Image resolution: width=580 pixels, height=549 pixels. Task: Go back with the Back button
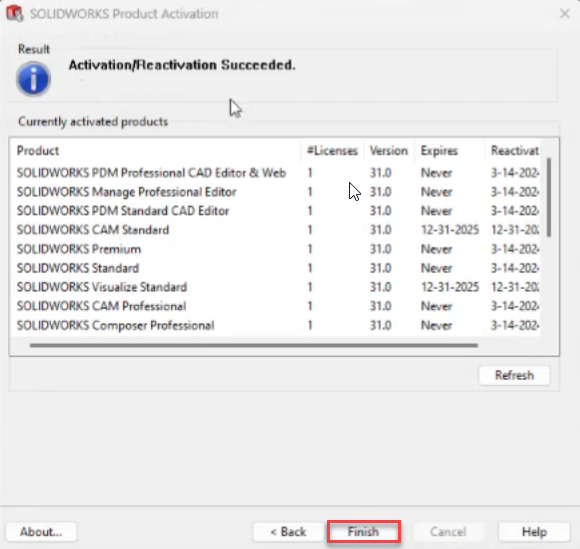(289, 532)
